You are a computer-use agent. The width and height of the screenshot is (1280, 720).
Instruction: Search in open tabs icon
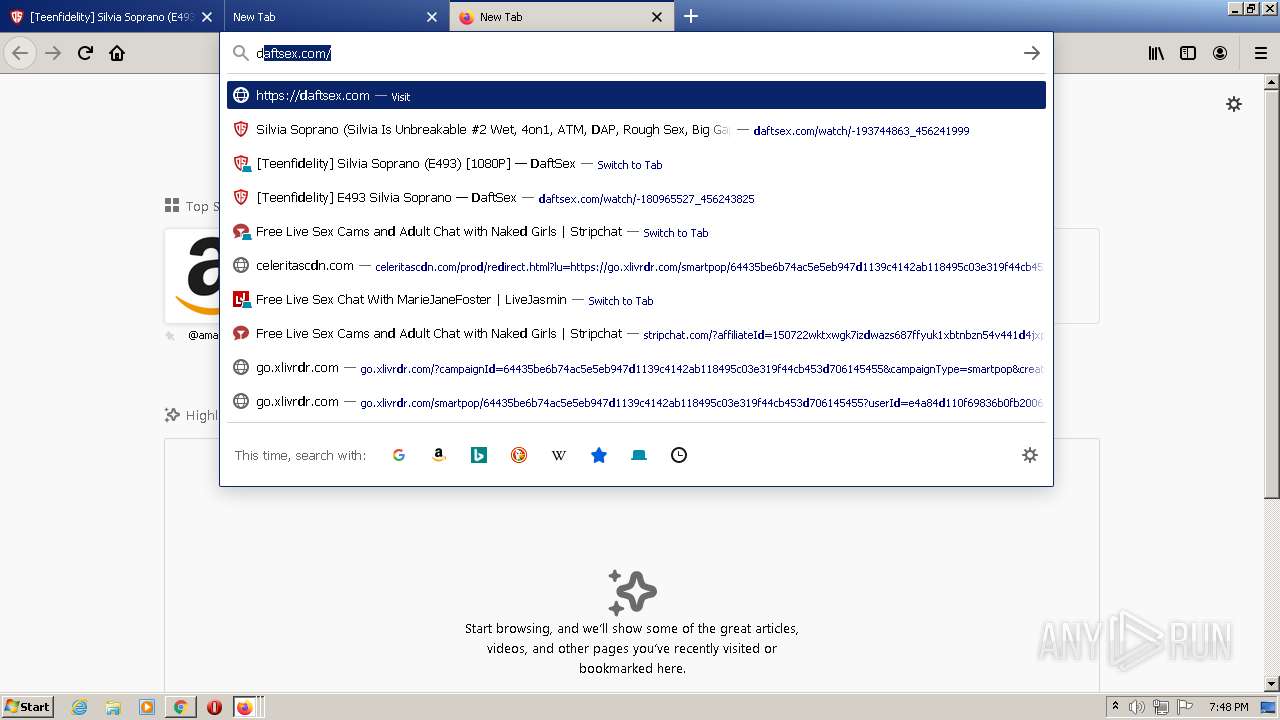pyautogui.click(x=639, y=455)
